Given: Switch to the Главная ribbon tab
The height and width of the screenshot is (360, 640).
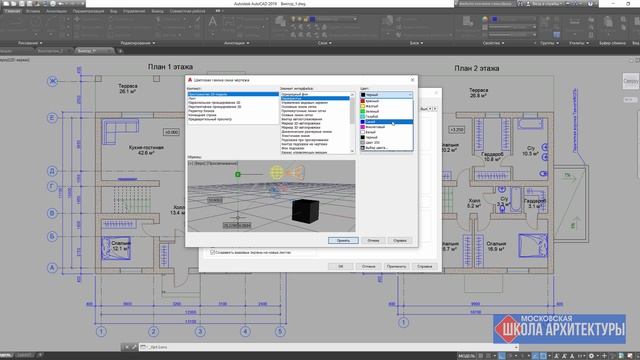Looking at the screenshot, I should 12,11.
